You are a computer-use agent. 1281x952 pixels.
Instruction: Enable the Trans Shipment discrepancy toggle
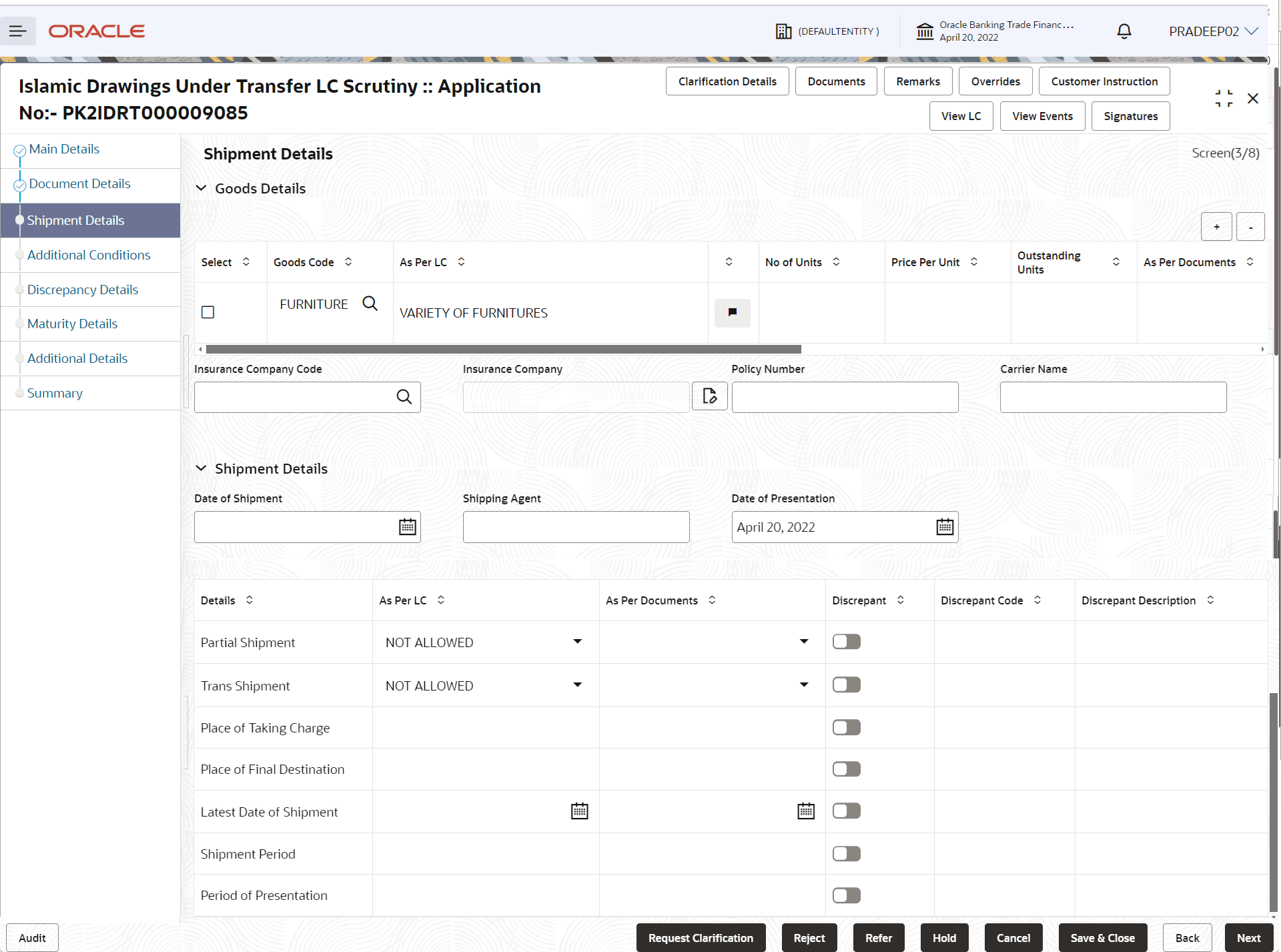tap(845, 684)
